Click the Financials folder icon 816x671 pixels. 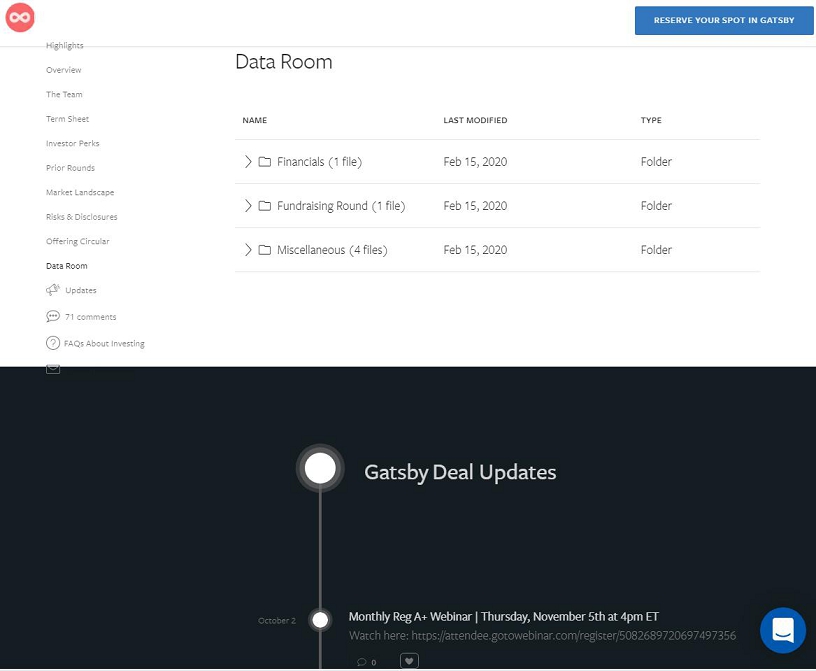(265, 162)
